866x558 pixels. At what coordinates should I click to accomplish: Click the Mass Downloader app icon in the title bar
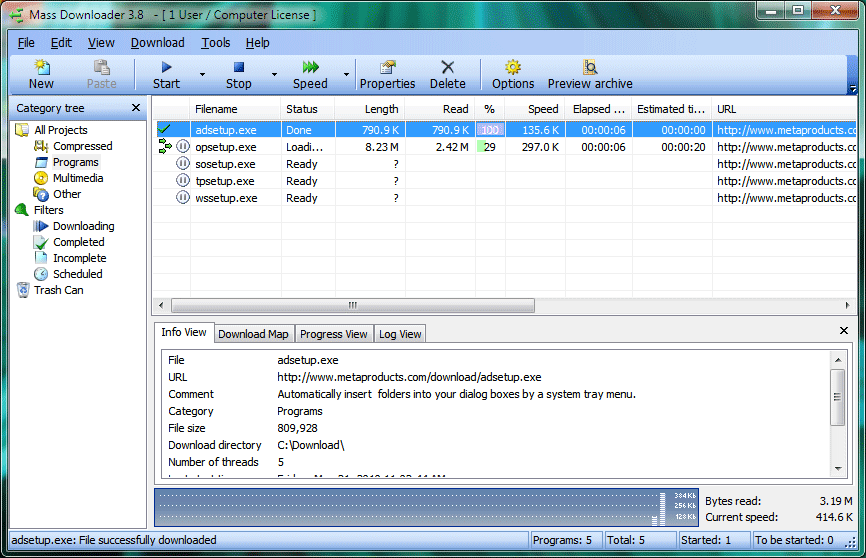point(16,15)
